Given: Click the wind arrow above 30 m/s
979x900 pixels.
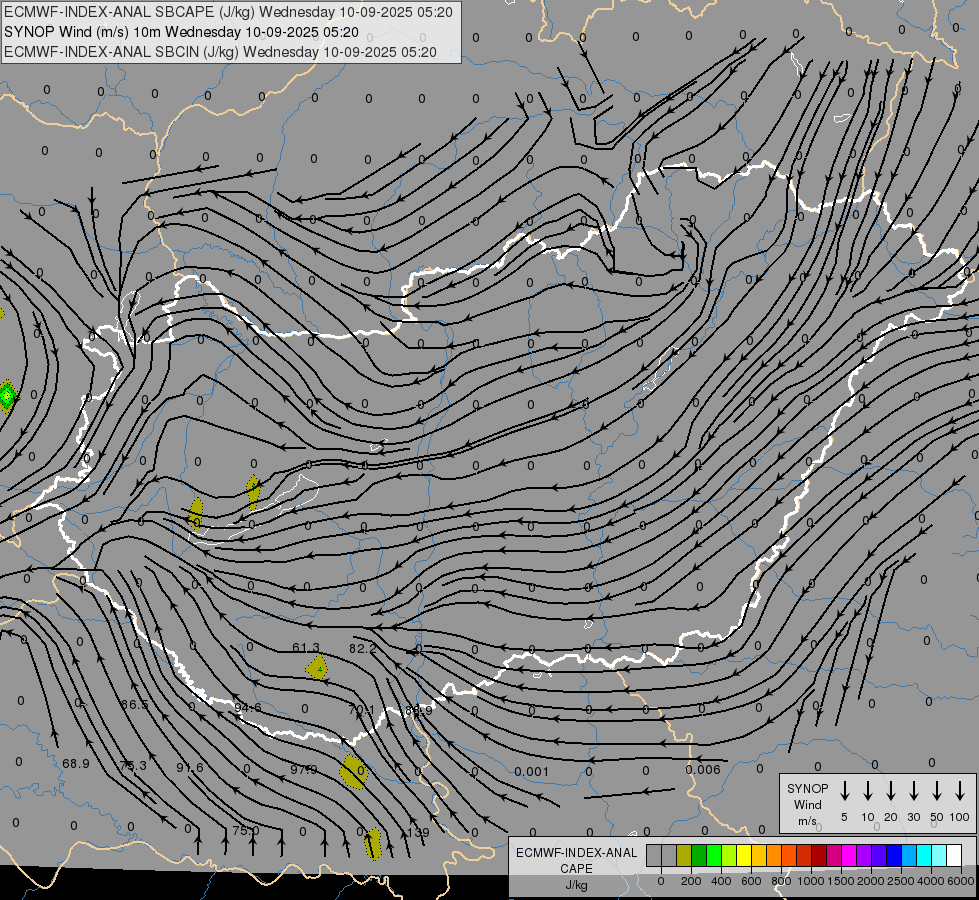Looking at the screenshot, I should coord(914,790).
